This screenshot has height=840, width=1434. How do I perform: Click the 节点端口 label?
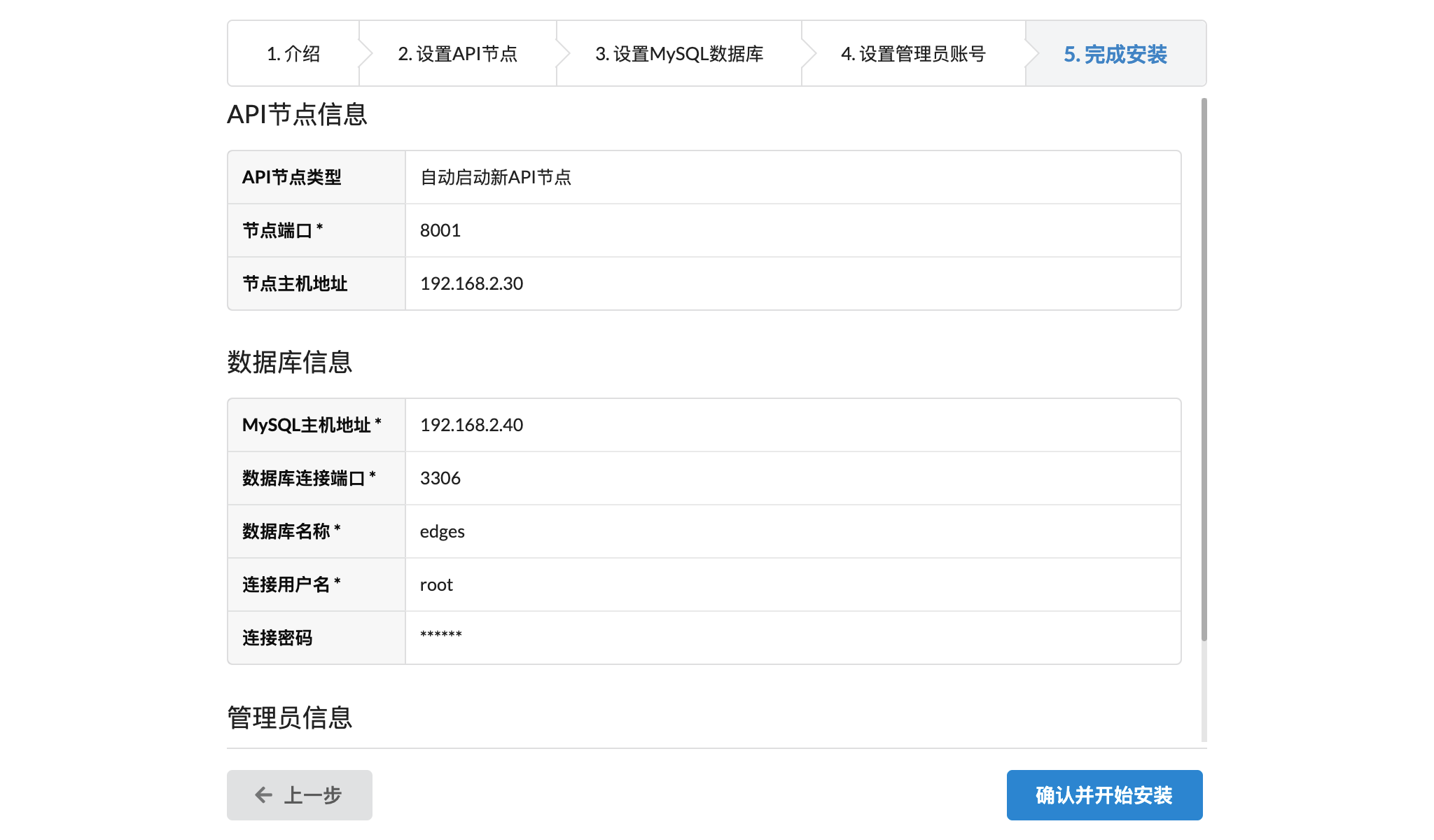(282, 230)
